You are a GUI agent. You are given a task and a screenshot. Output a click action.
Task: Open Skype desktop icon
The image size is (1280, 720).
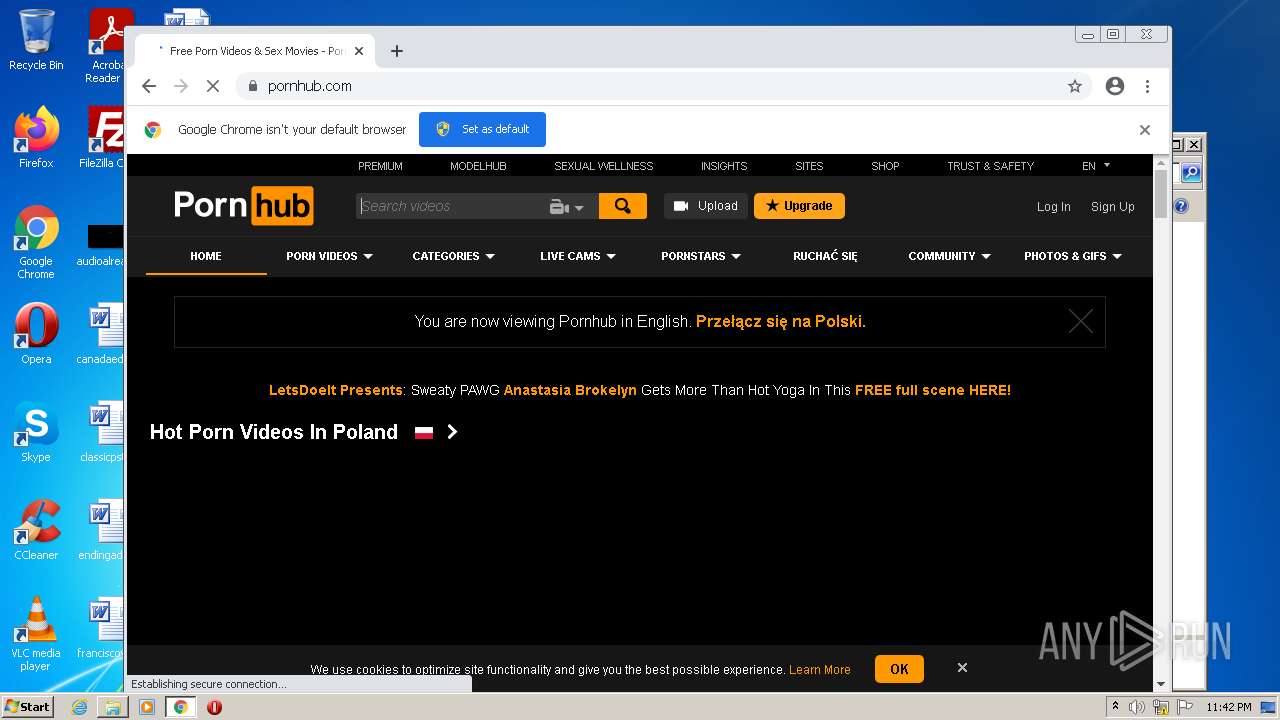pyautogui.click(x=36, y=432)
